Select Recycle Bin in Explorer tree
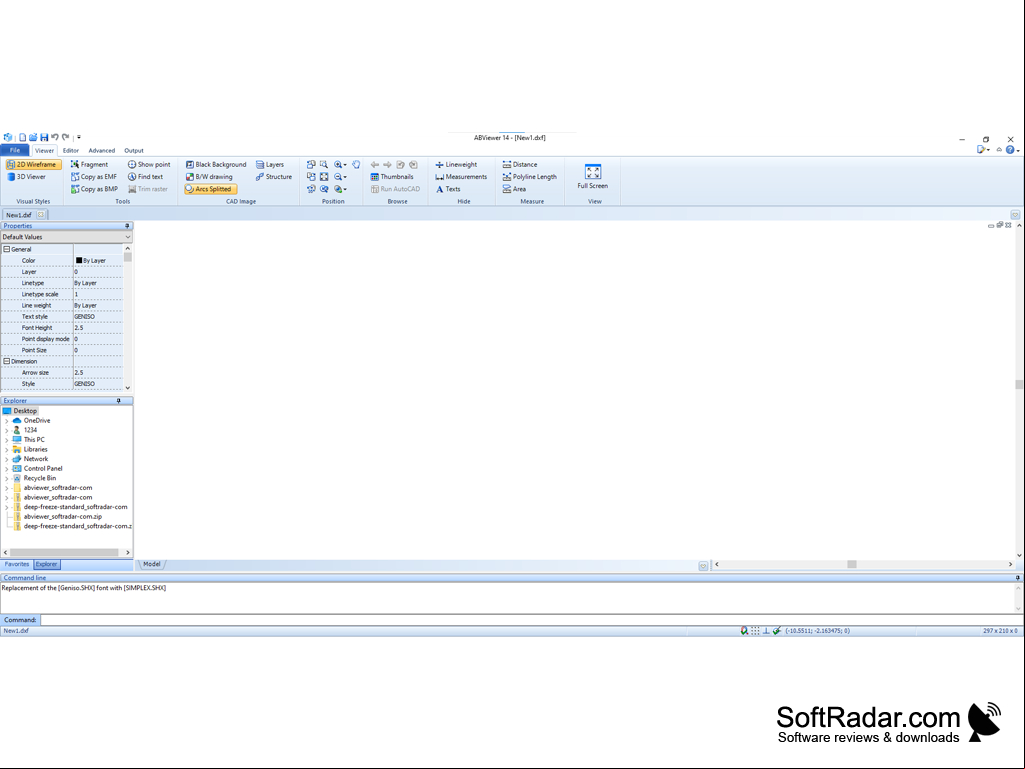The image size is (1025, 769). (x=40, y=478)
